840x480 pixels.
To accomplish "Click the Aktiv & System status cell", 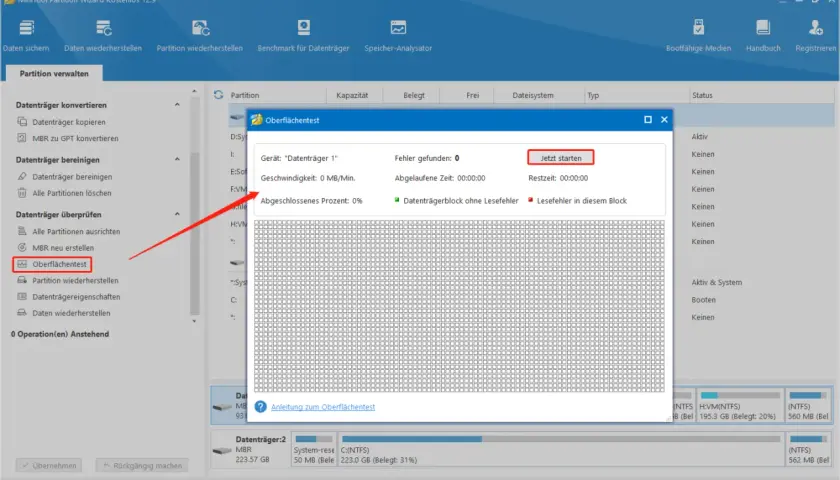I will pyautogui.click(x=716, y=282).
